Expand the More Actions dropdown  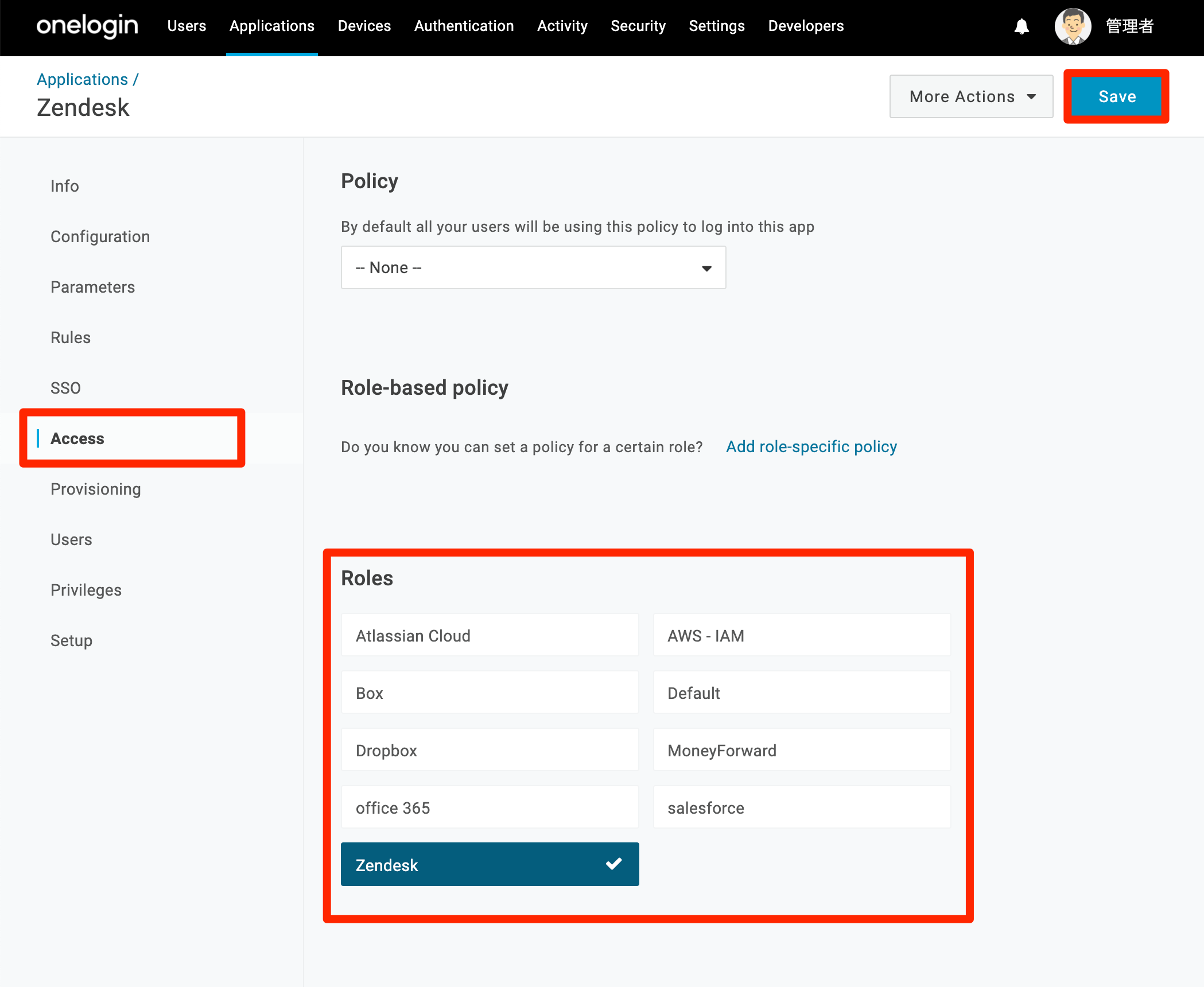pos(971,96)
